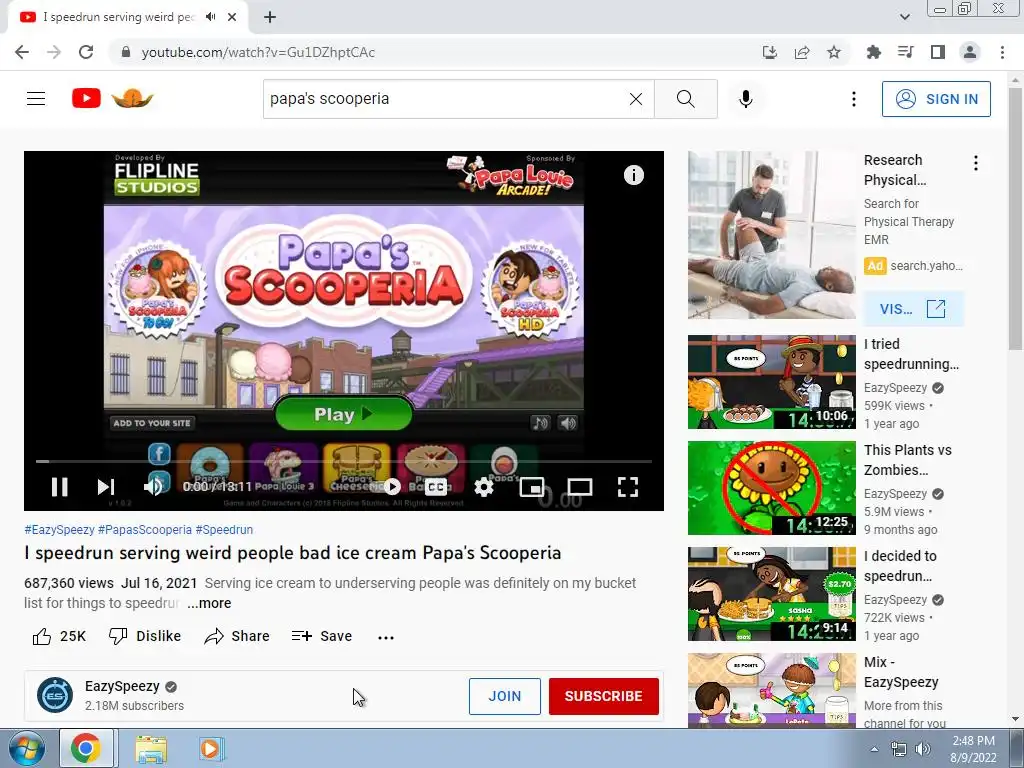Share the video
This screenshot has height=768, width=1024.
click(236, 636)
